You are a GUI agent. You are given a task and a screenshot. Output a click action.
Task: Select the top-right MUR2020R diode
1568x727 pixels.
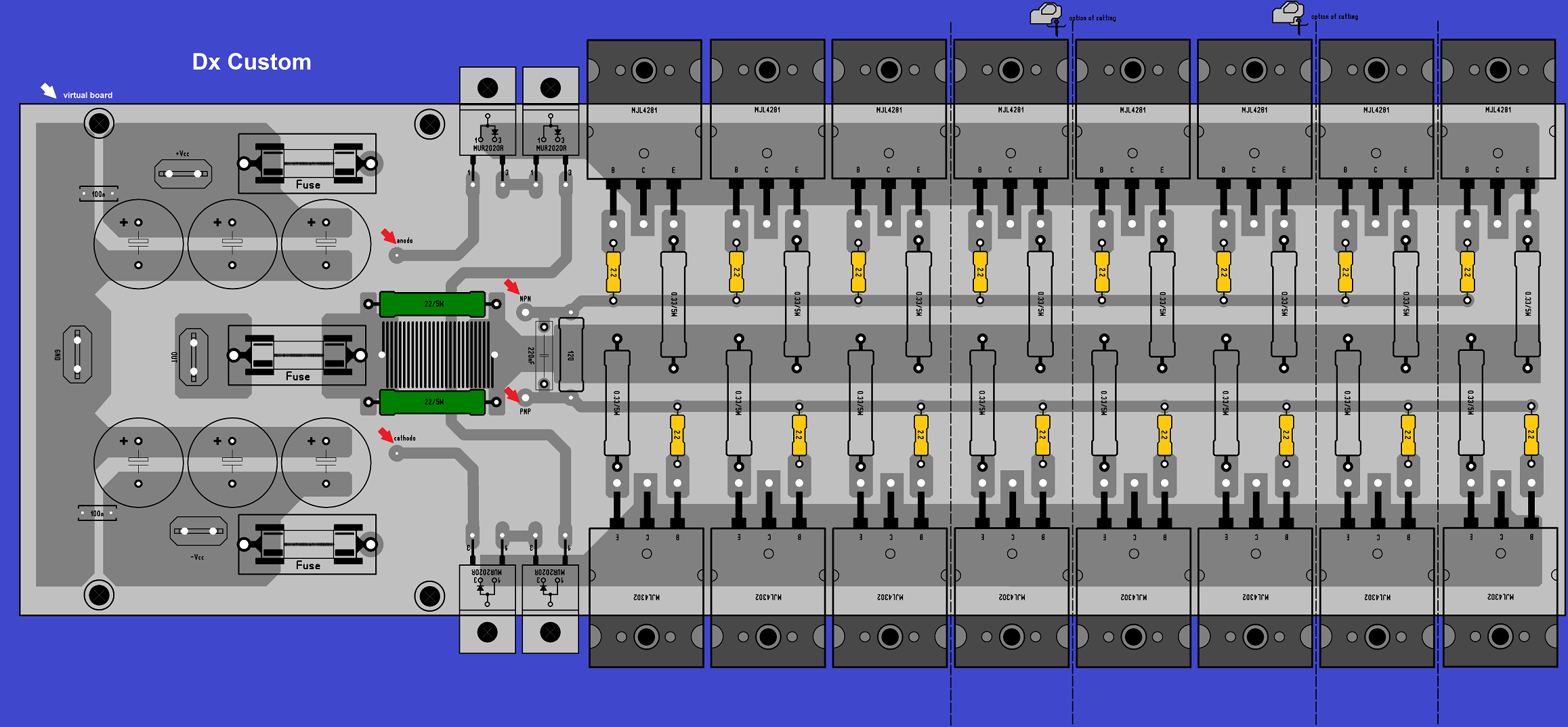(551, 112)
